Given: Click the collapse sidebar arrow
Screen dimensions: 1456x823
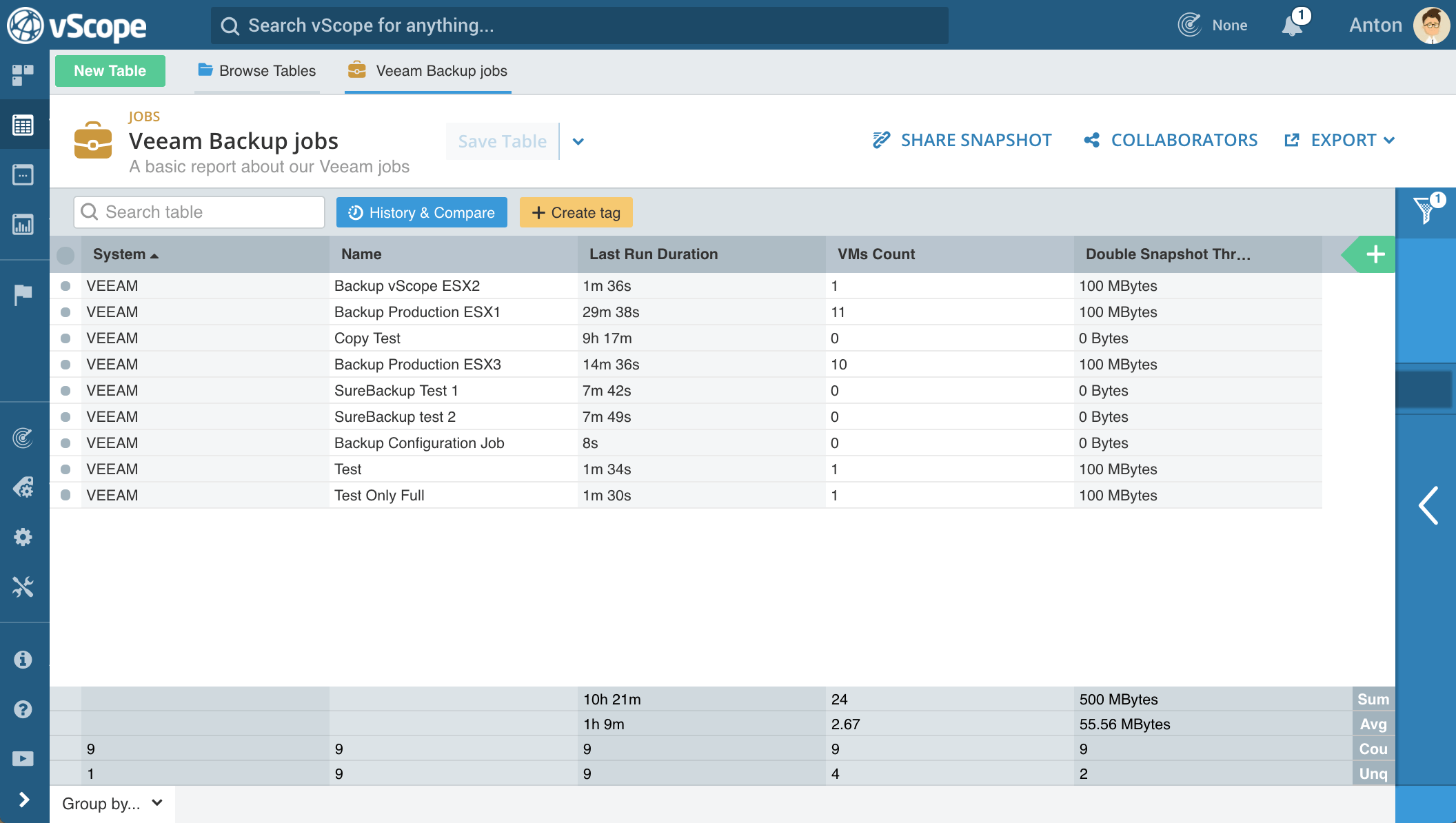Looking at the screenshot, I should pos(1430,505).
